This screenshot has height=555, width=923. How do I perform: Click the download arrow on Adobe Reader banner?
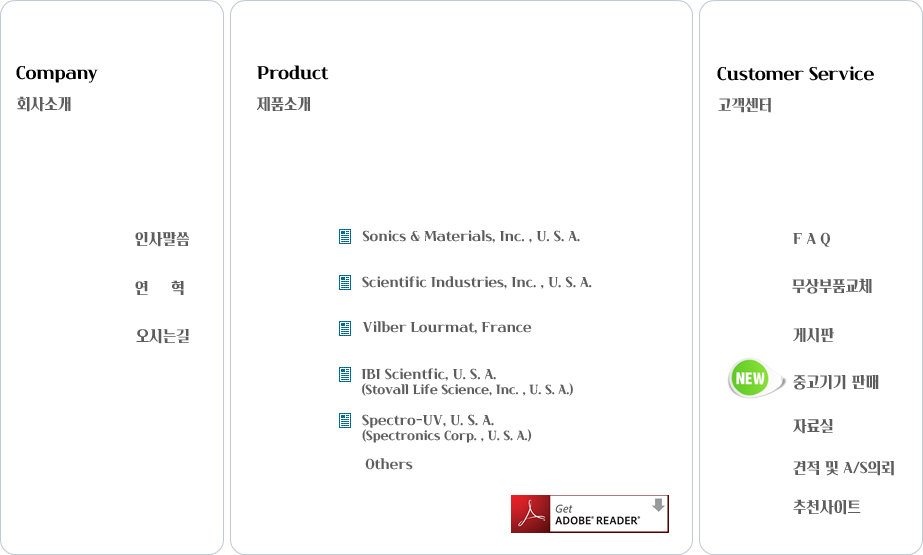coord(658,505)
